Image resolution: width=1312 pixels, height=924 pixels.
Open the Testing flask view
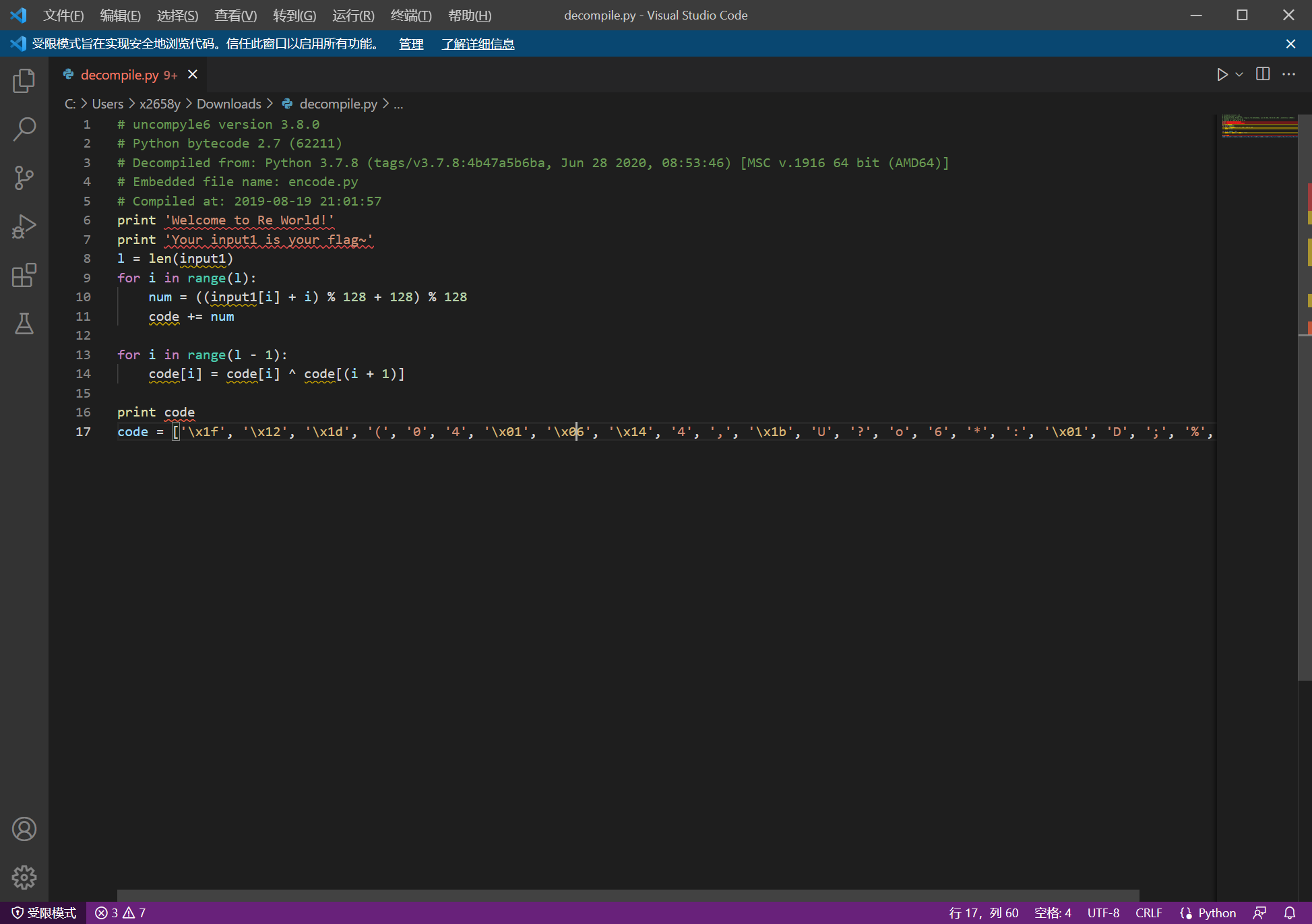click(x=24, y=324)
